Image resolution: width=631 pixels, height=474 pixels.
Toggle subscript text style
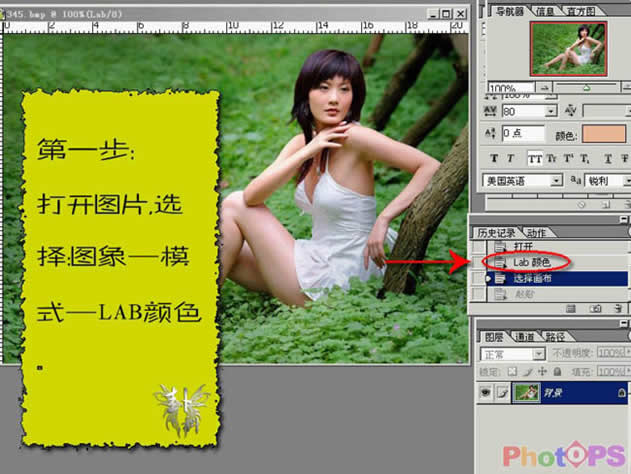584,159
